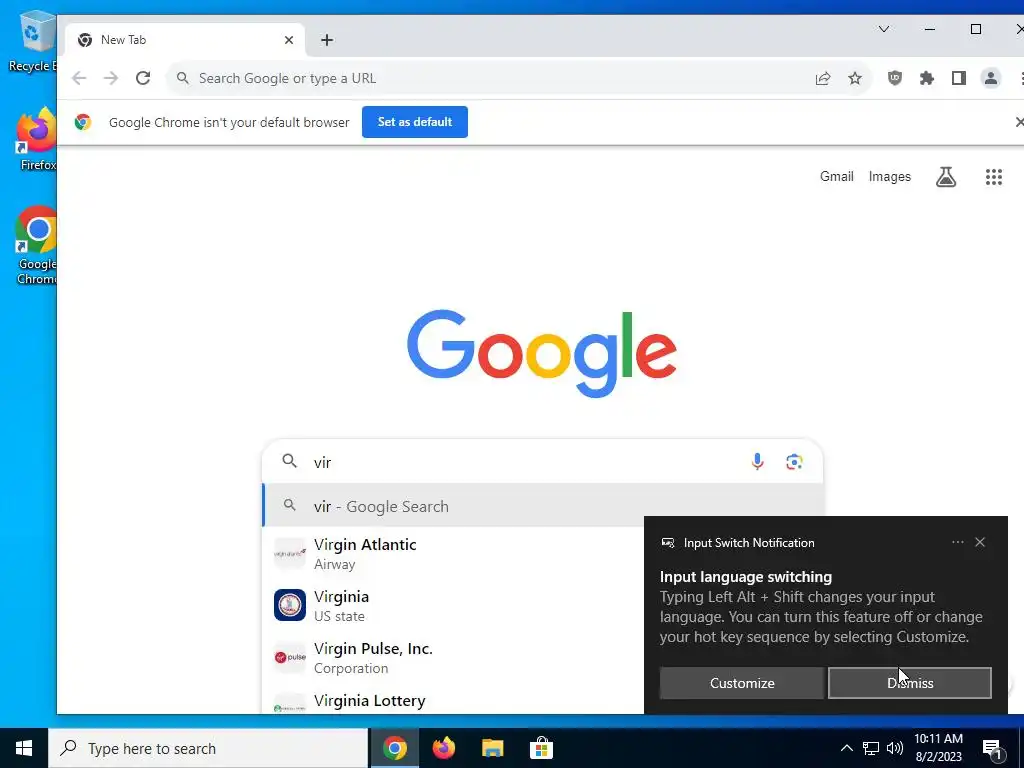Toggle the Chrome side panel

959,78
